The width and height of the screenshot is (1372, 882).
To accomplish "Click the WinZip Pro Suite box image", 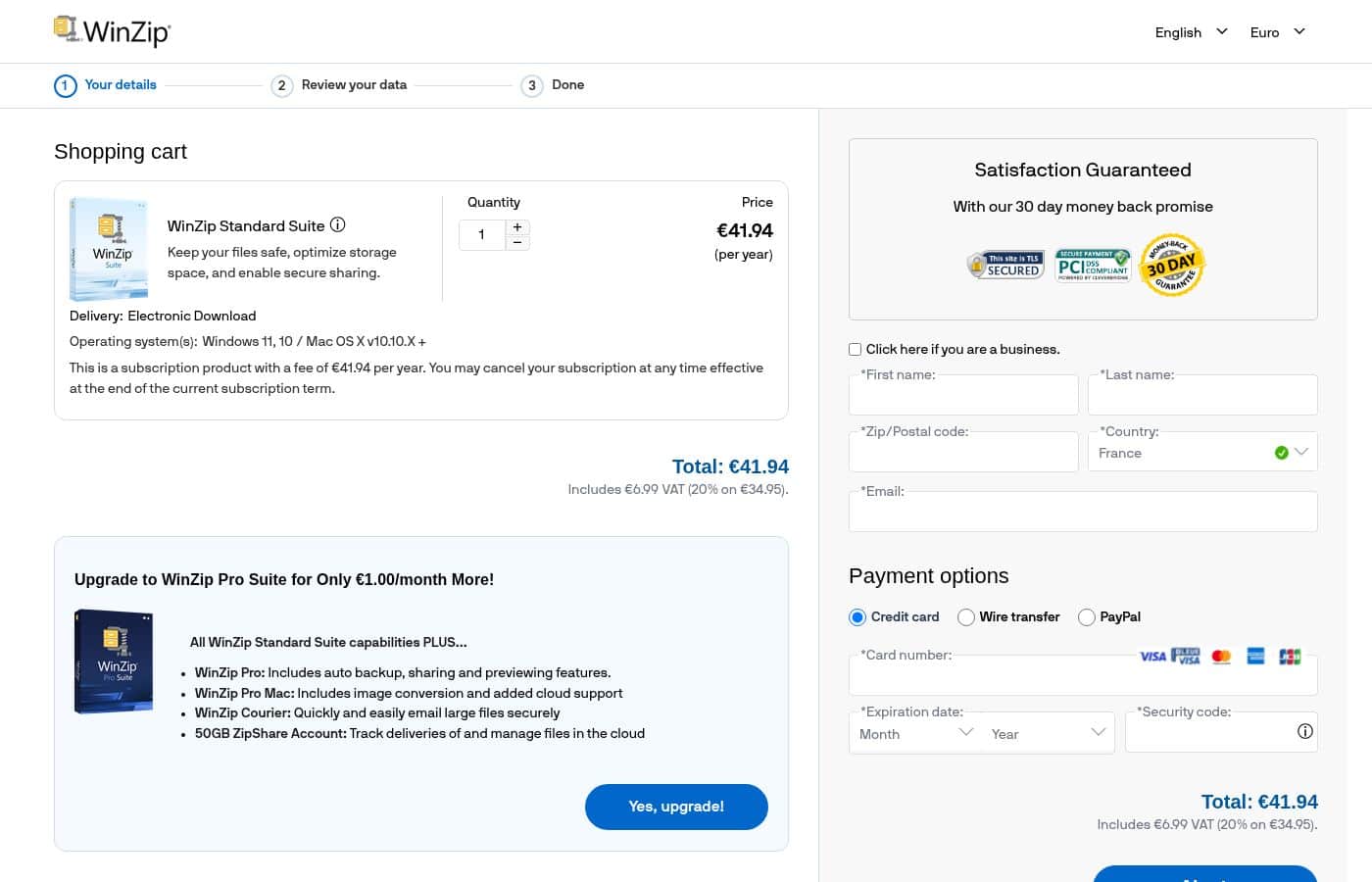I will [114, 661].
